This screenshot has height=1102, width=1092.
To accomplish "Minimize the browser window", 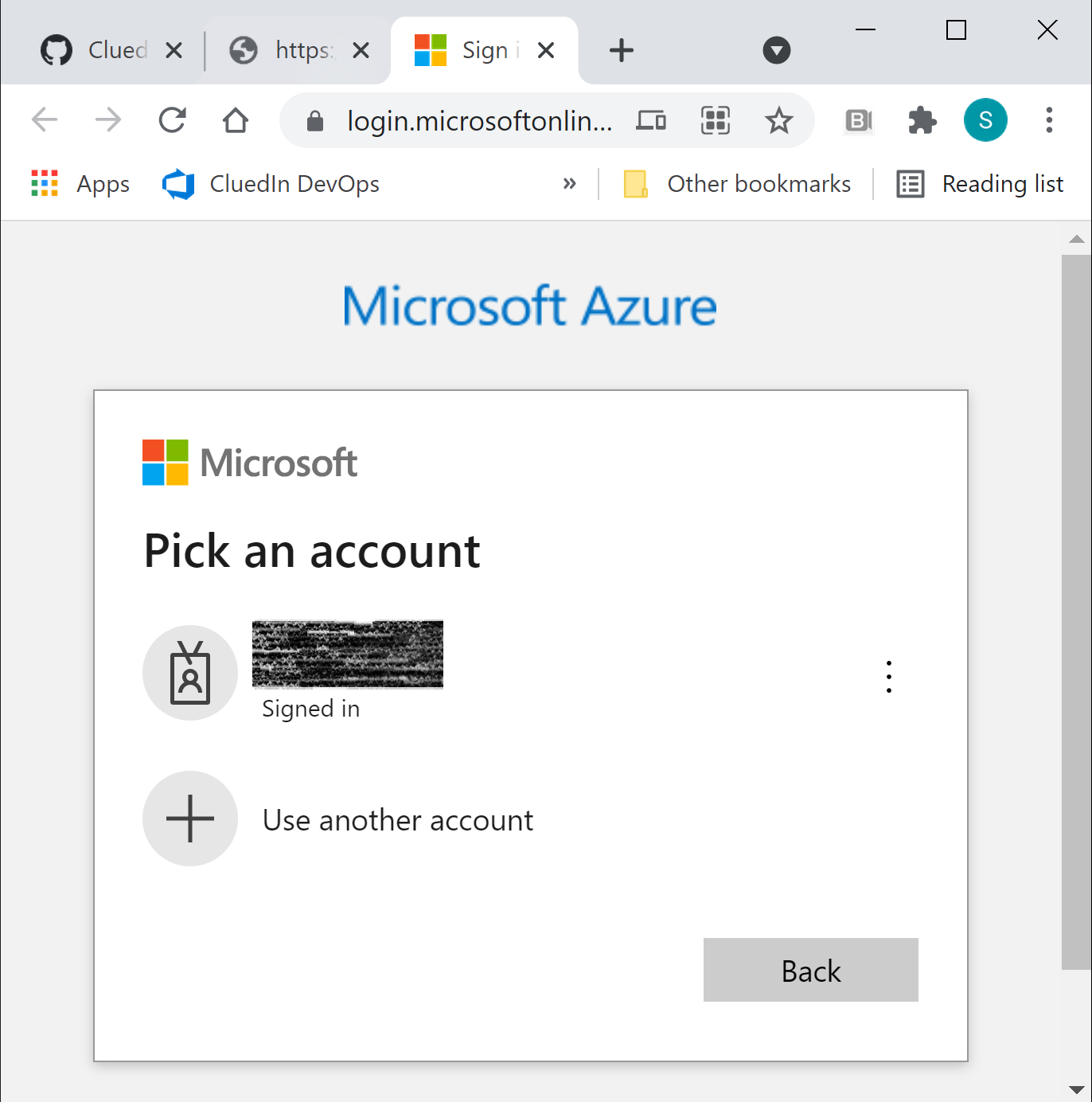I will pyautogui.click(x=865, y=30).
